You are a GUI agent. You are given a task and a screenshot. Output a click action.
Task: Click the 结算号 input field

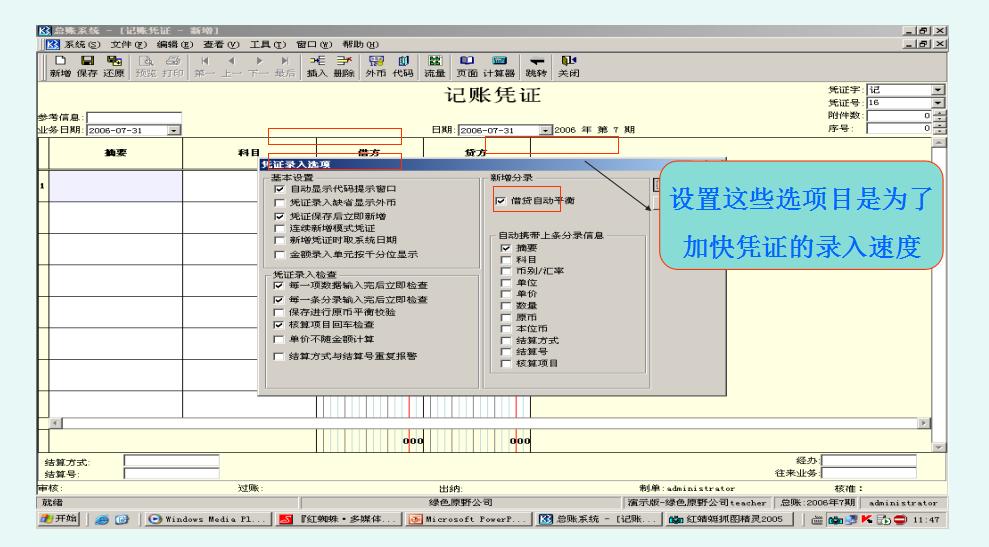(172, 473)
